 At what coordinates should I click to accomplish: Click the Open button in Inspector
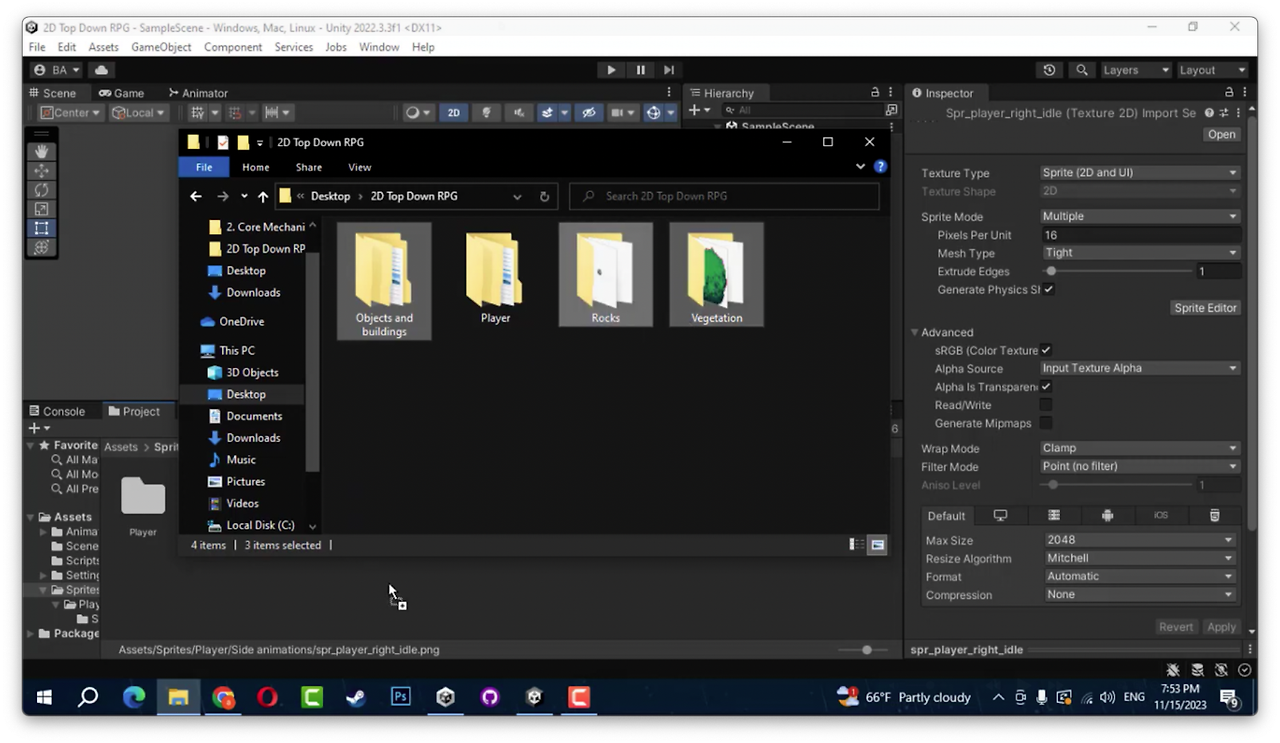1221,135
